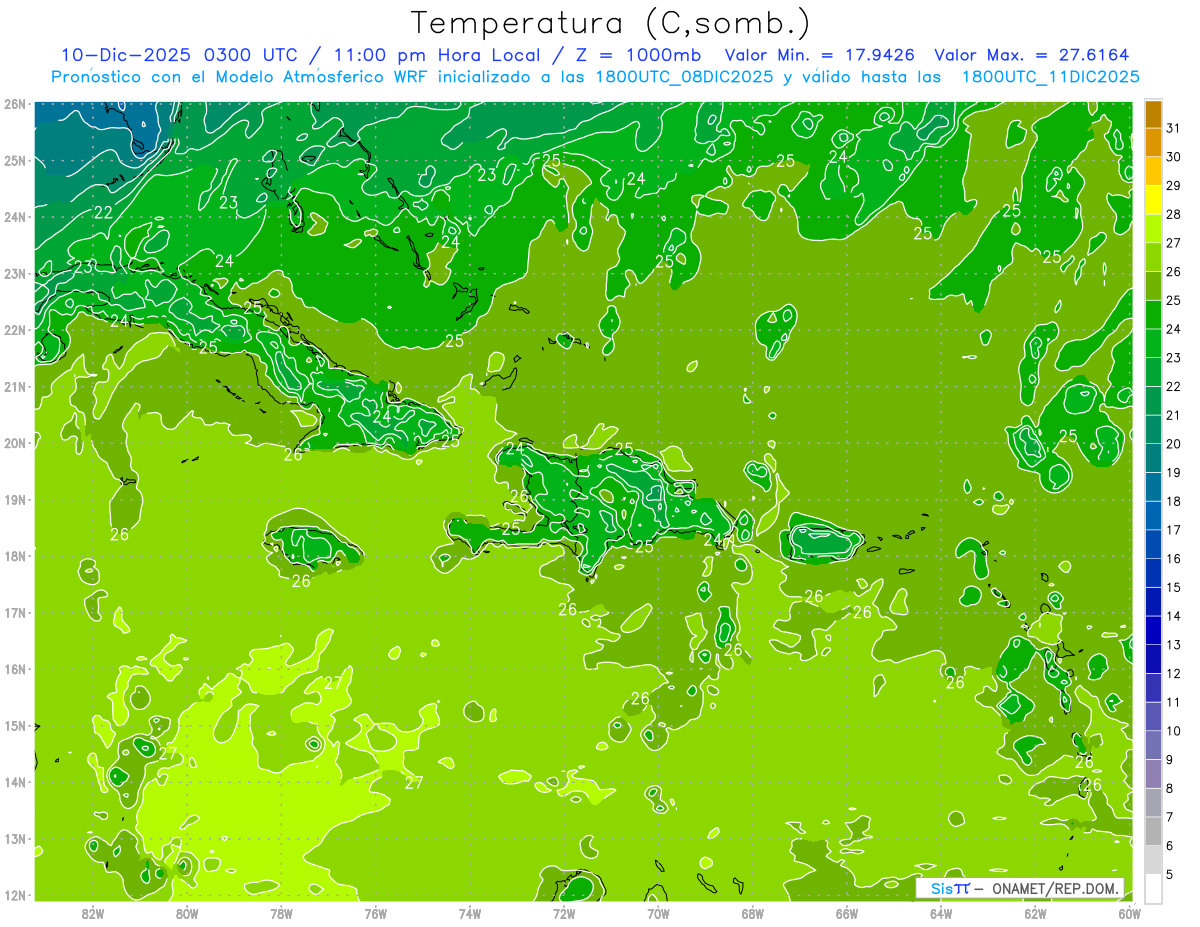Click the 'Z = 1000mb' level text
1200x927 pixels.
click(638, 55)
